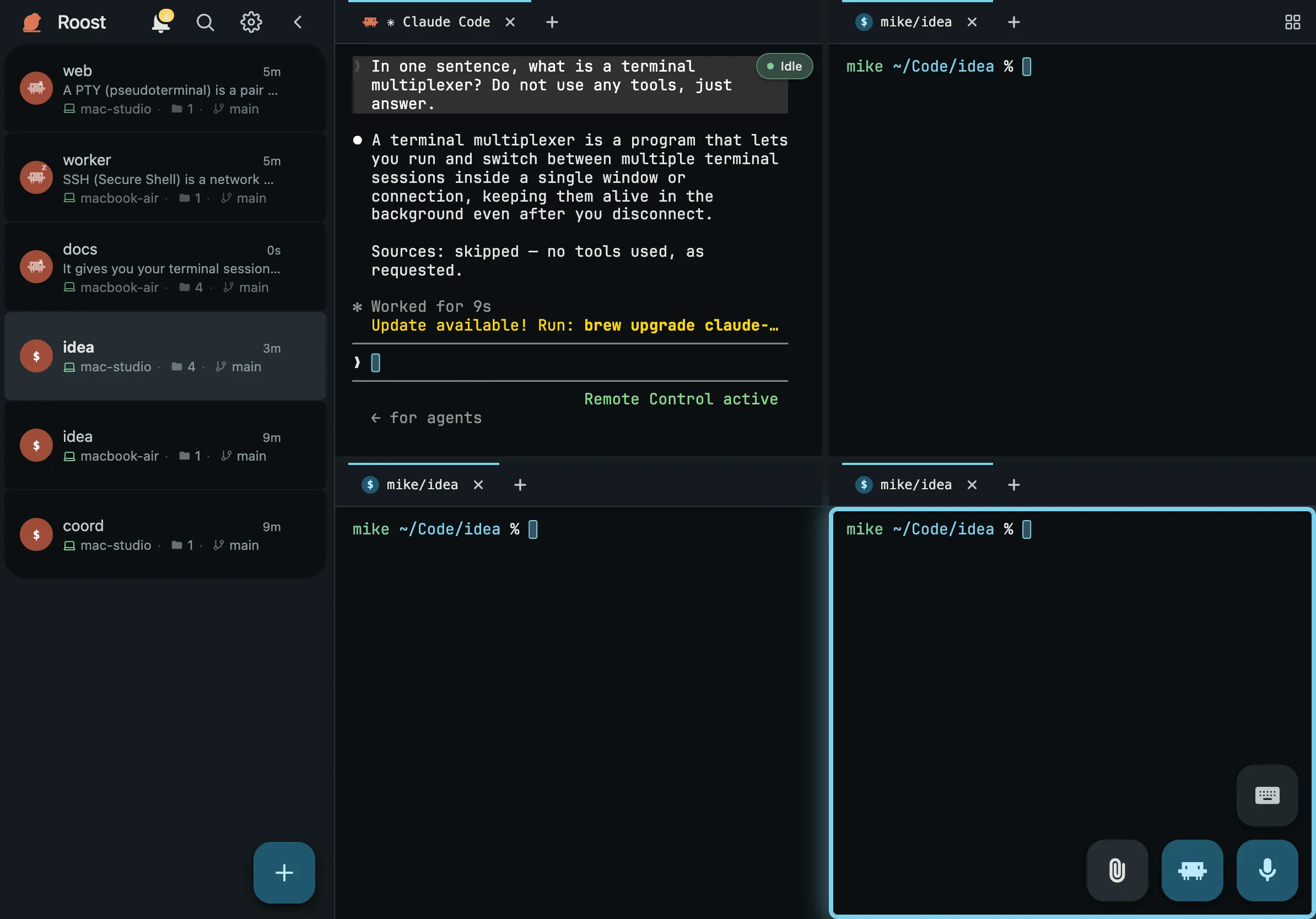Select the worker session card
The image size is (1316, 919).
(x=165, y=177)
